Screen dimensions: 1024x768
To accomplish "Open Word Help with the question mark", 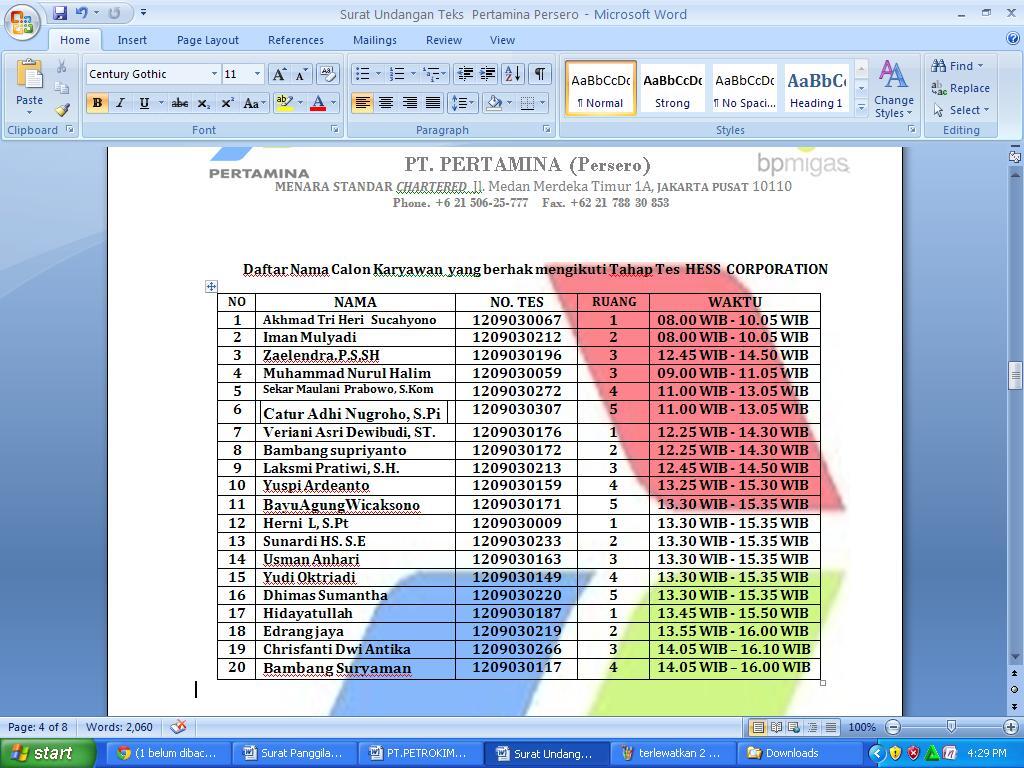I will [x=1013, y=39].
